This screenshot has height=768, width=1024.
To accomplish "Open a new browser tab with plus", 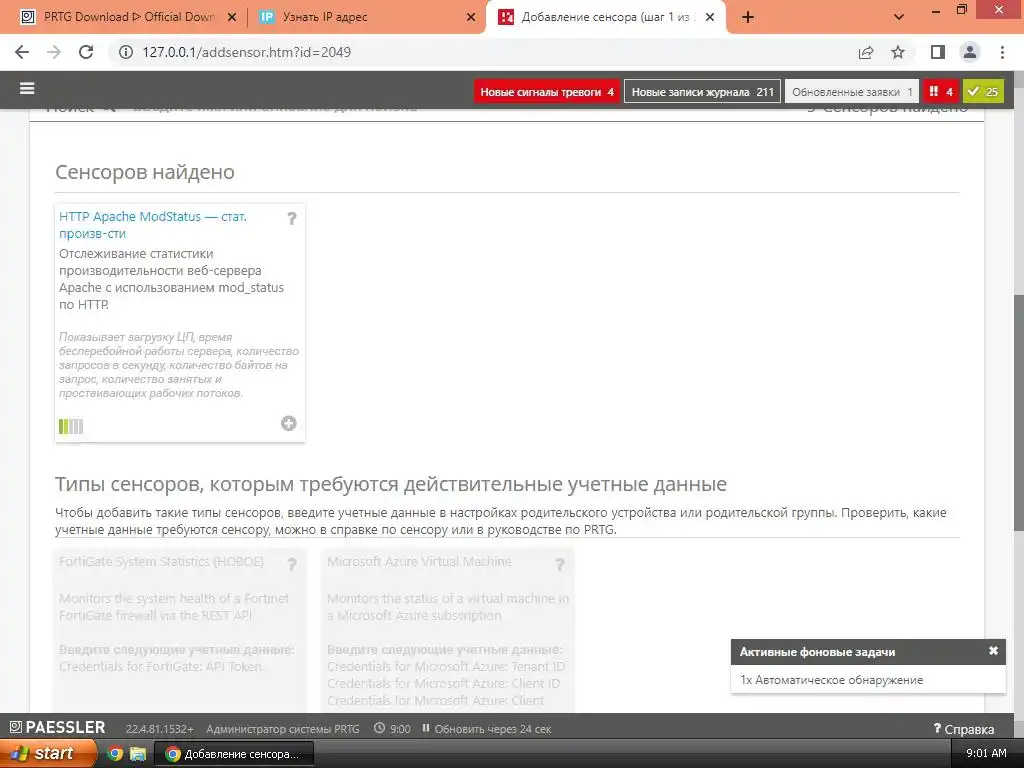I will [748, 17].
